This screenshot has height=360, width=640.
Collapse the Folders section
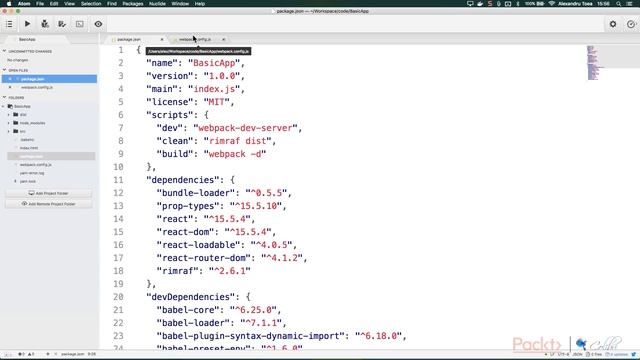pos(4,98)
